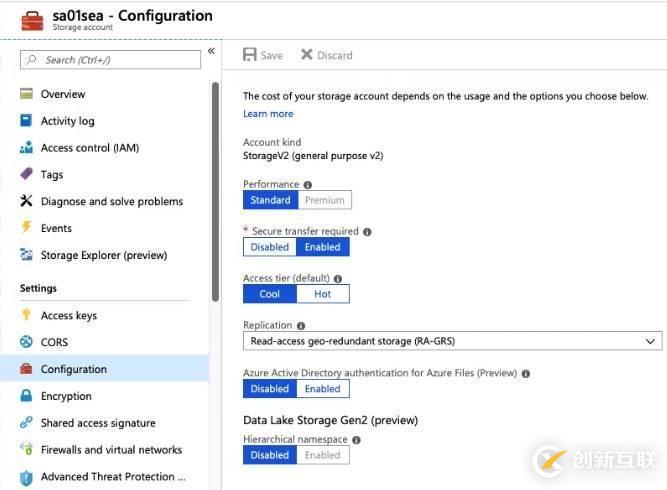Enable Azure Active Directory authentication for Files

coord(323,389)
